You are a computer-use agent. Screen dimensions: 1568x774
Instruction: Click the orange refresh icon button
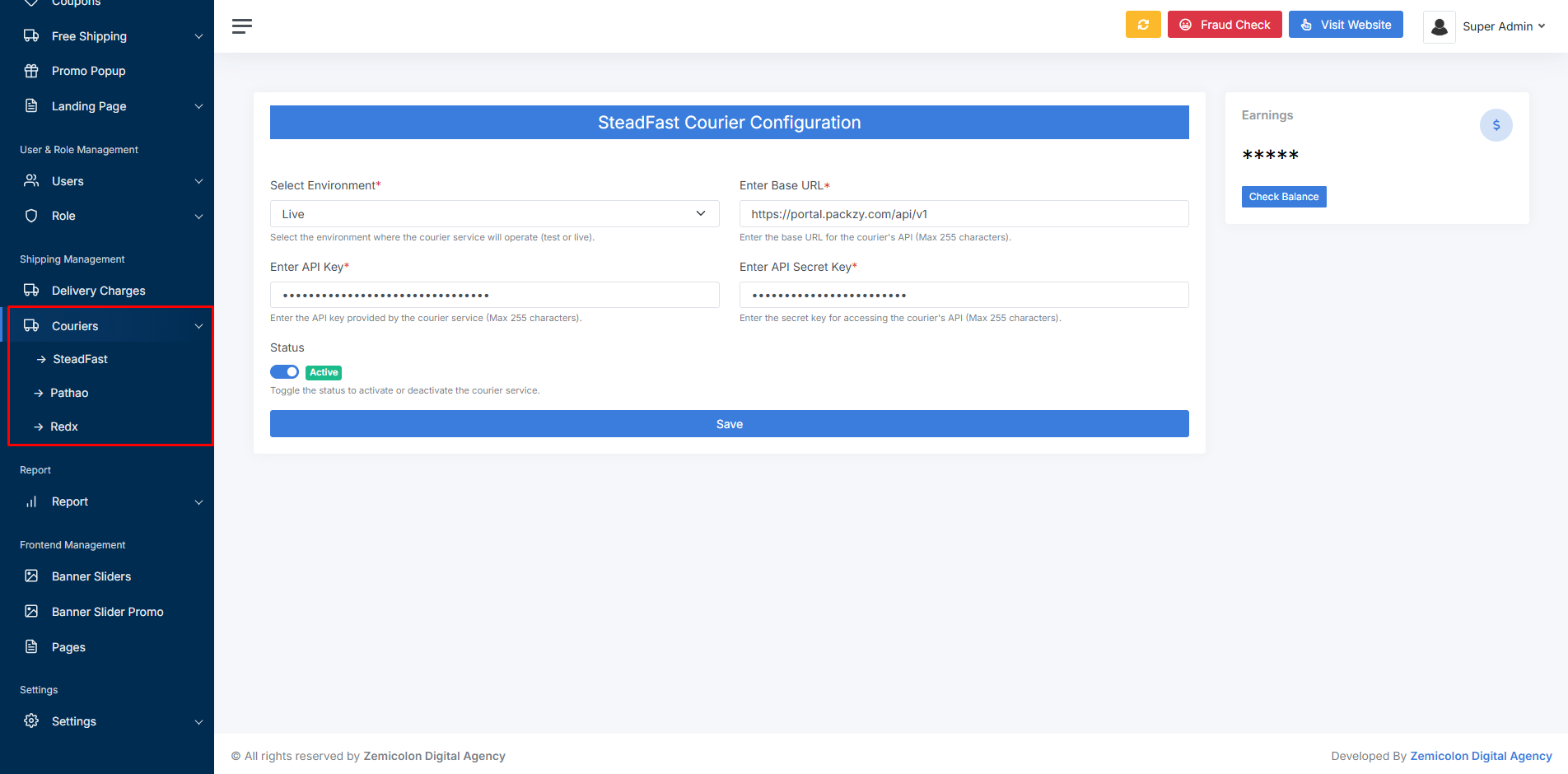click(x=1142, y=25)
